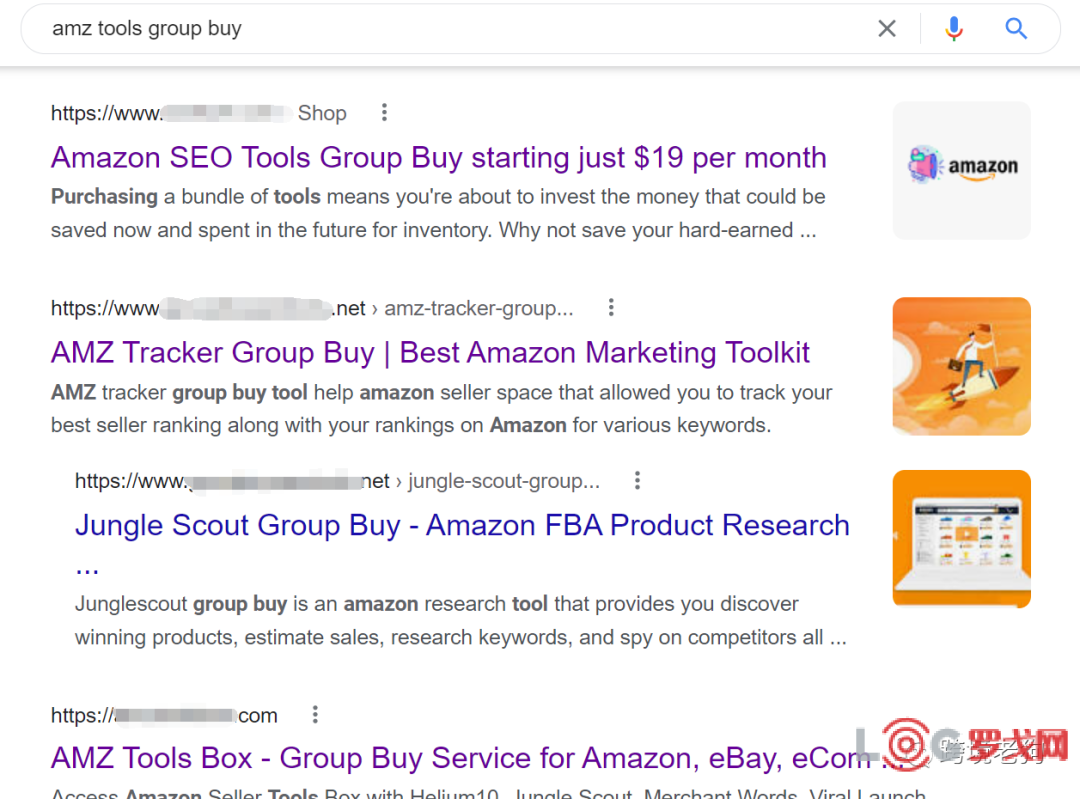Click the fourth result's .com URL
The height and width of the screenshot is (799, 1080).
(164, 715)
